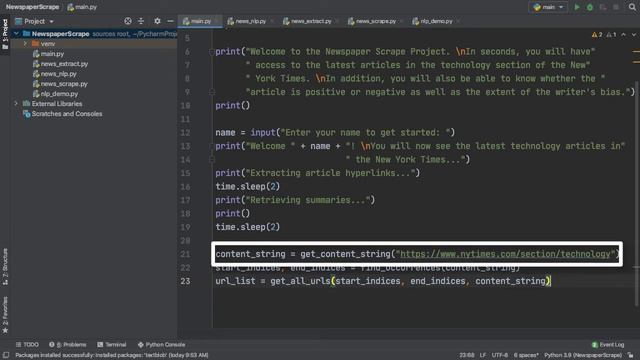Close the nlp_demo.py tab
This screenshot has width=640, height=360.
(x=459, y=21)
